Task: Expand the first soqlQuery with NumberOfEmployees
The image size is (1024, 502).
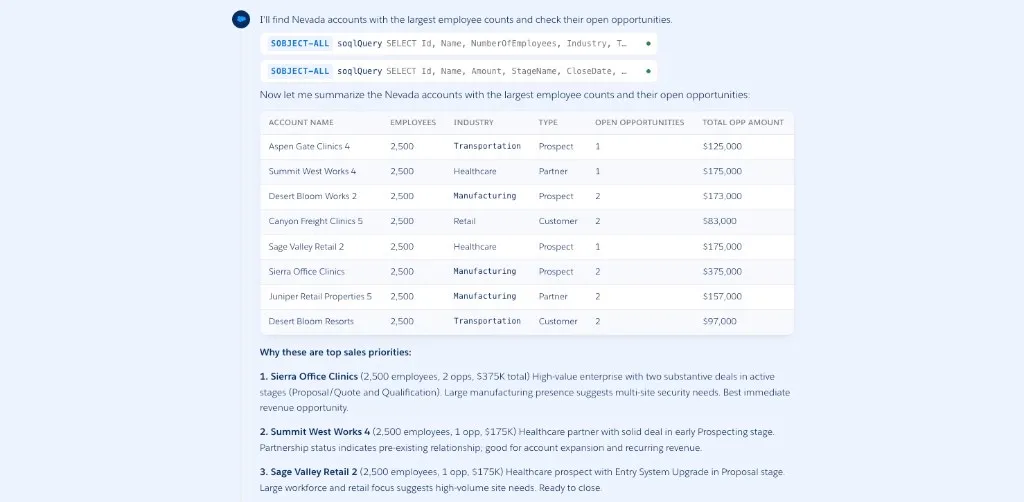Action: pos(458,44)
